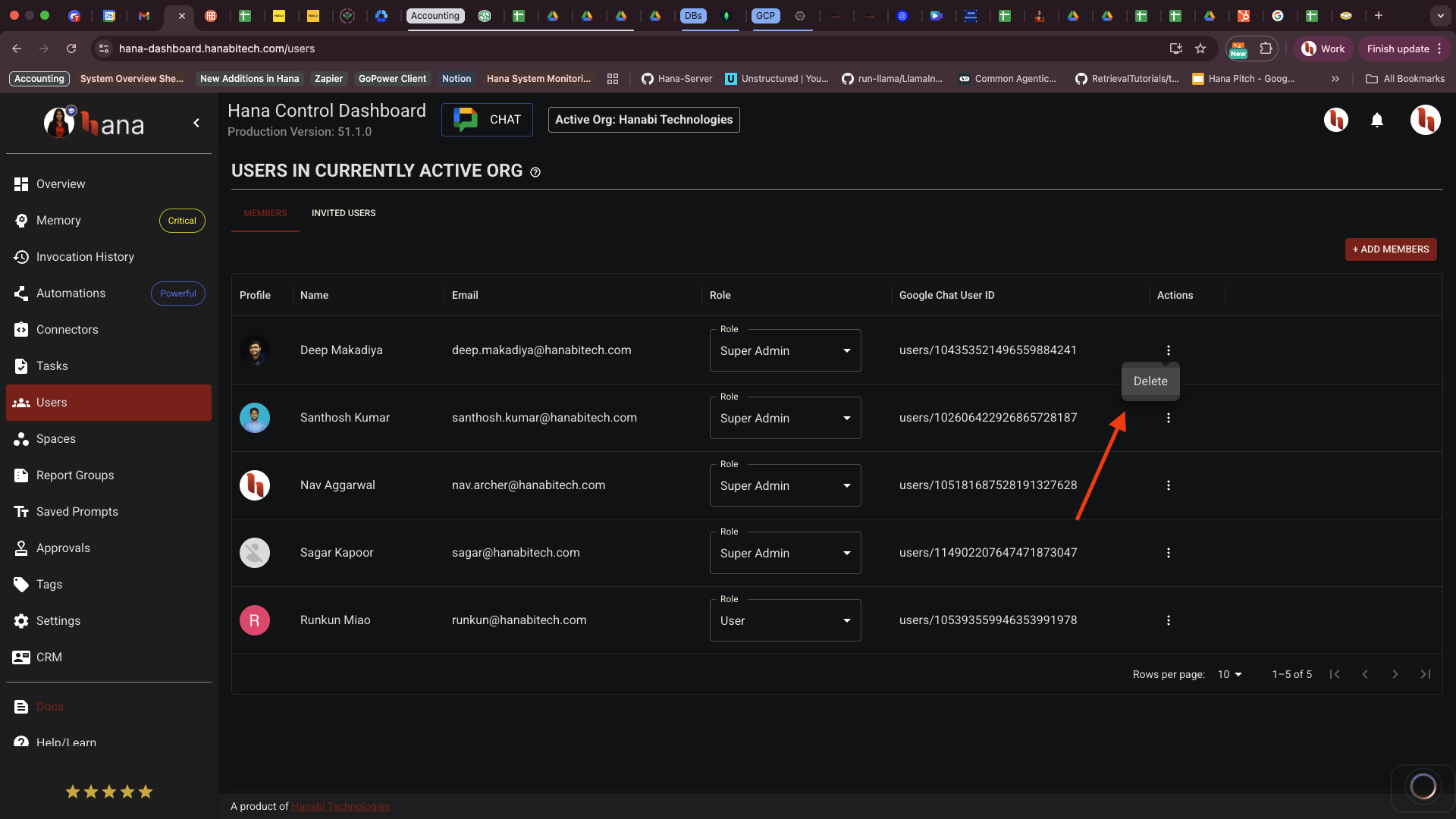This screenshot has width=1456, height=819.
Task: Click the Finish update button
Action: (1404, 49)
